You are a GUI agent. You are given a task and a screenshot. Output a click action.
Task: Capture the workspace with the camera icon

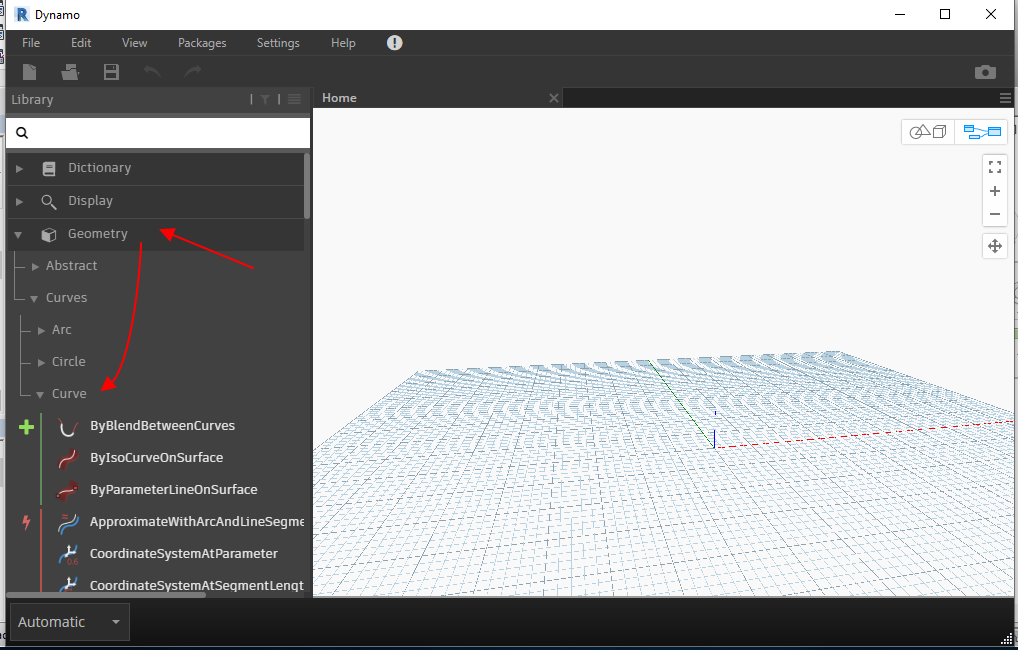(985, 72)
